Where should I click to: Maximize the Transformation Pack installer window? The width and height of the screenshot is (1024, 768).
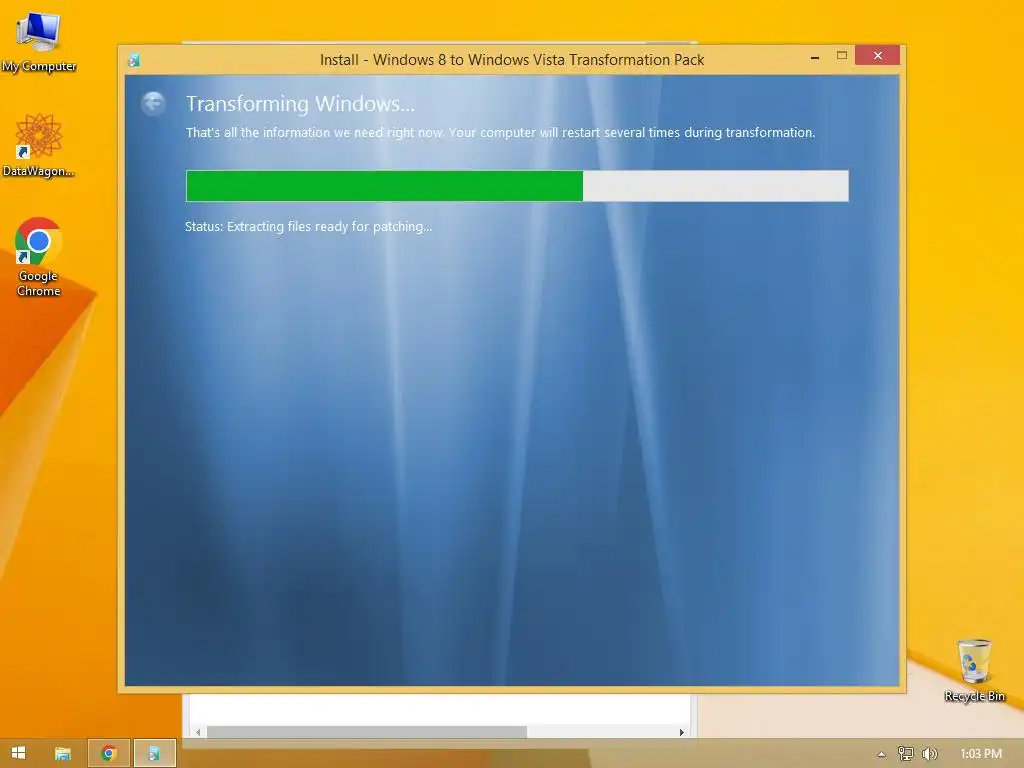pos(842,56)
